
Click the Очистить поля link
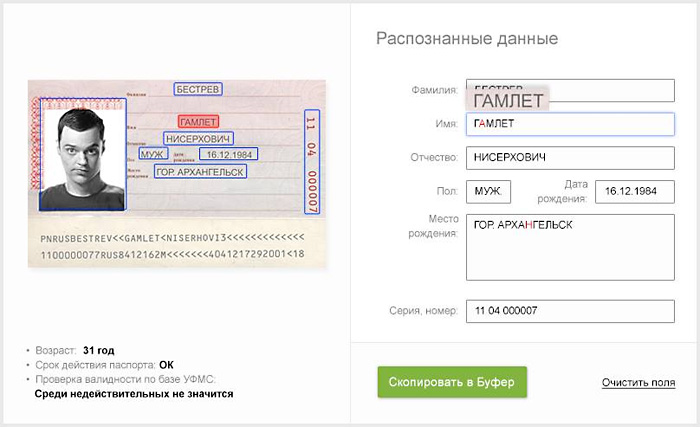638,383
